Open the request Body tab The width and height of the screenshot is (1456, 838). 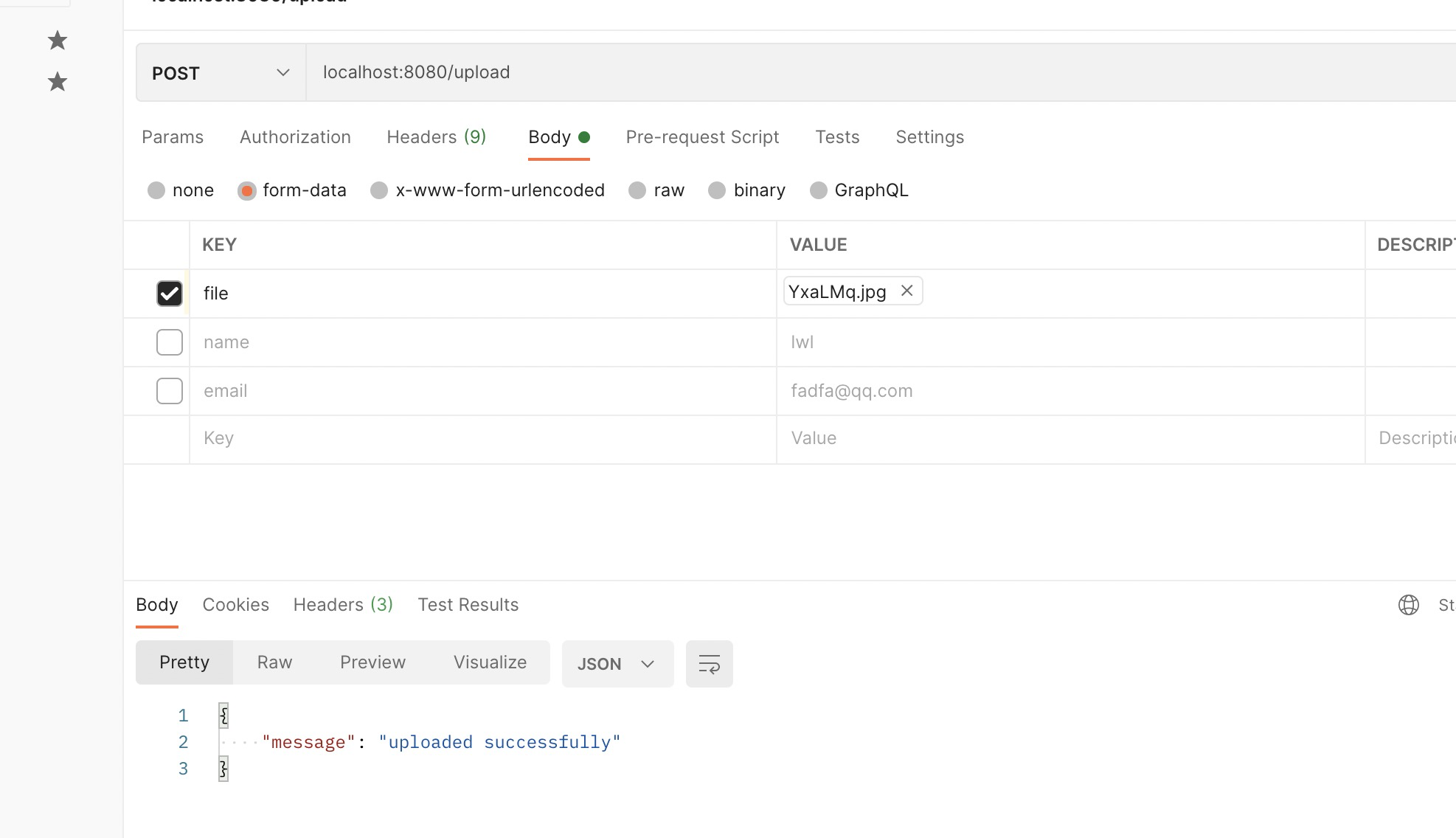click(558, 137)
